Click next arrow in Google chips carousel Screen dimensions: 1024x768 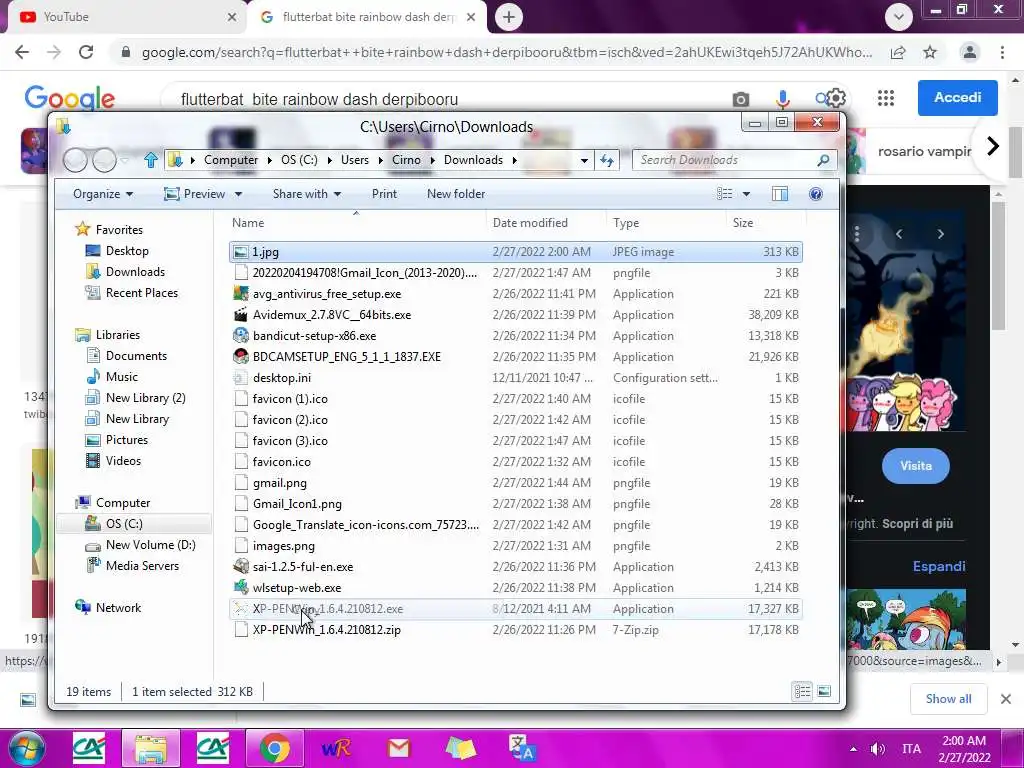tap(993, 146)
